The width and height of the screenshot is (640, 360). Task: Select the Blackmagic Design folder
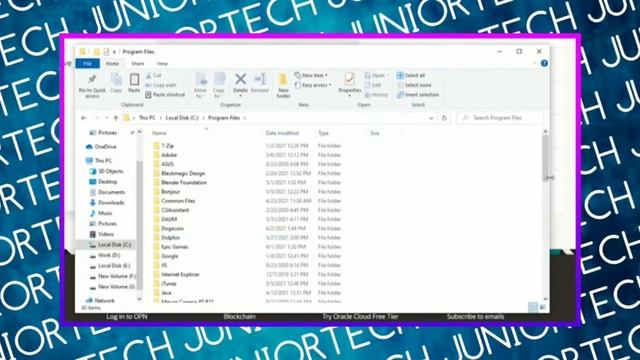click(183, 173)
